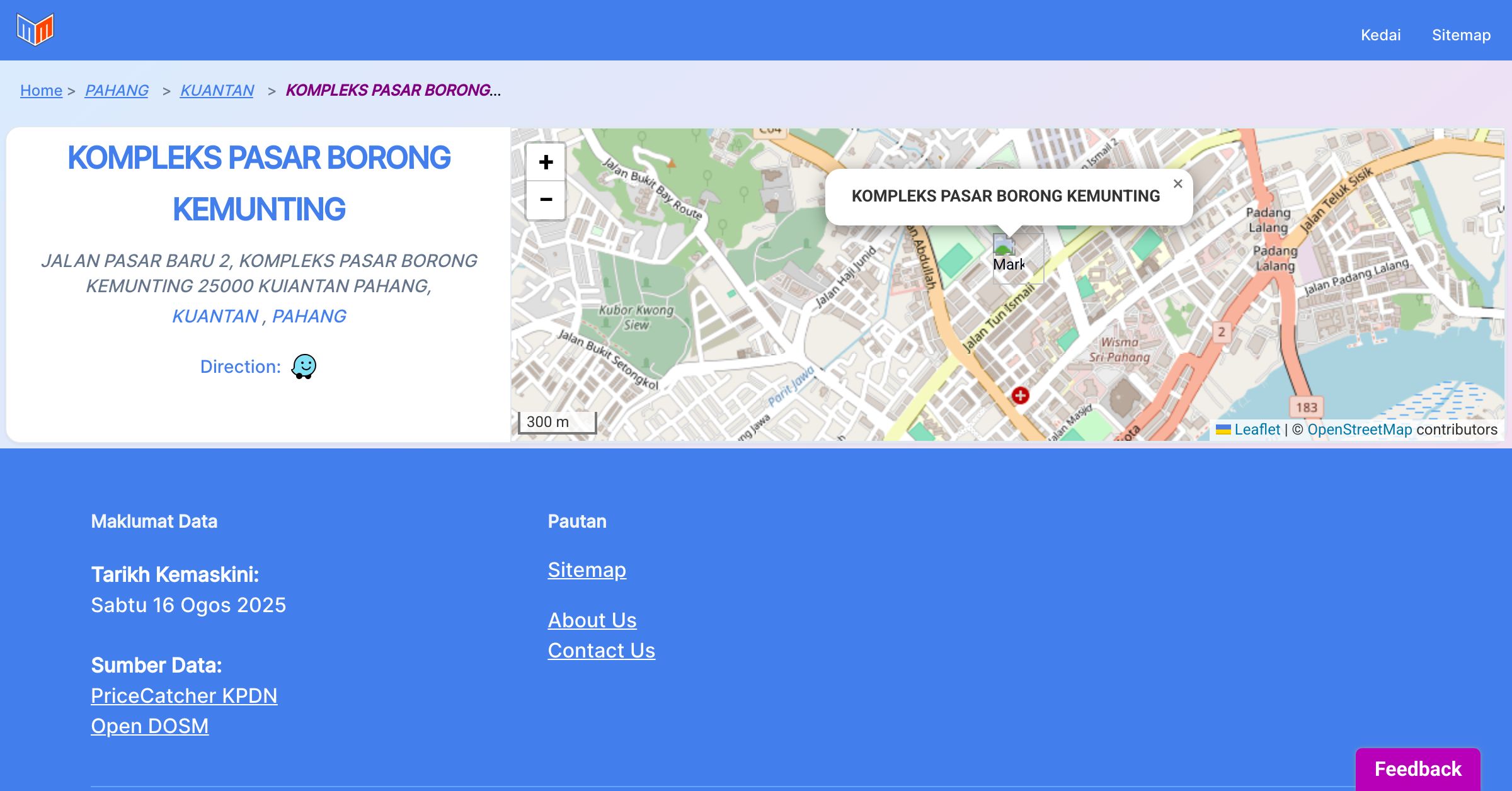Screen dimensions: 1512x791
Task: Open the About Us page
Action: pos(592,620)
